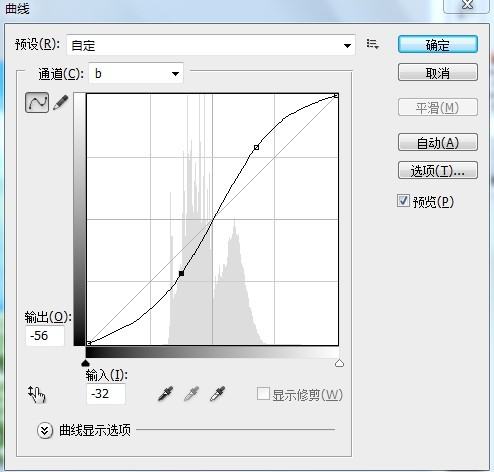Pick the black point eyedropper
This screenshot has width=494, height=472.
(165, 394)
